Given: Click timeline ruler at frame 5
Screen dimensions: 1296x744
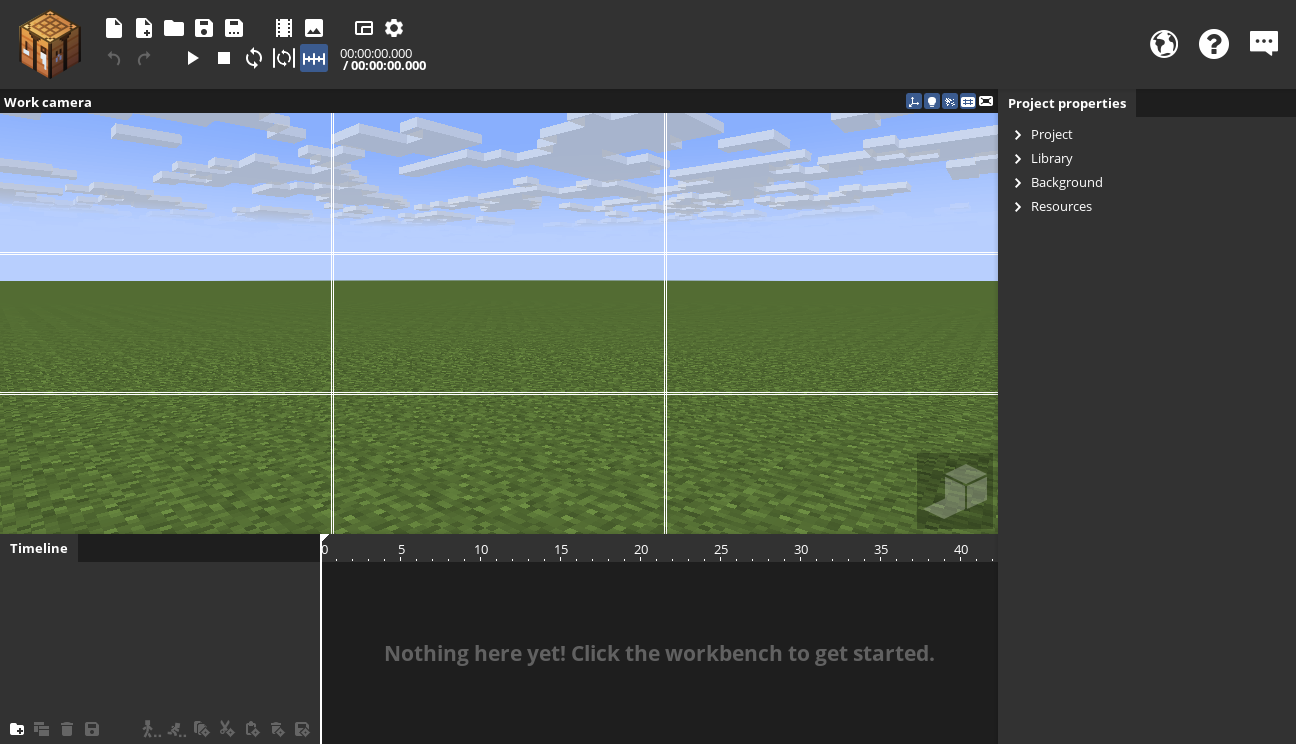Looking at the screenshot, I should [401, 549].
